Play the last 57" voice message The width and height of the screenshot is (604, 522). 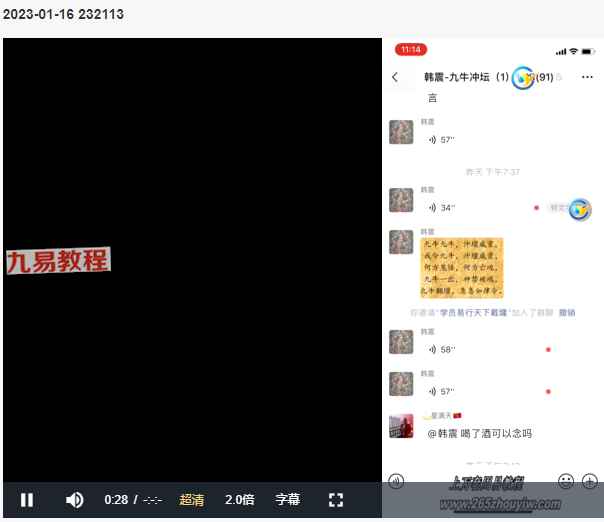pos(441,391)
